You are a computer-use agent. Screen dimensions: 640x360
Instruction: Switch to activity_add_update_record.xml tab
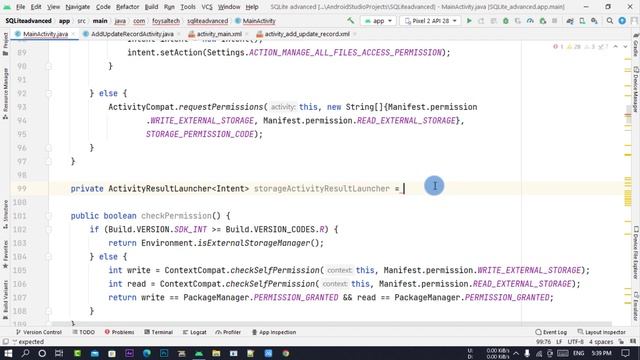click(x=307, y=34)
